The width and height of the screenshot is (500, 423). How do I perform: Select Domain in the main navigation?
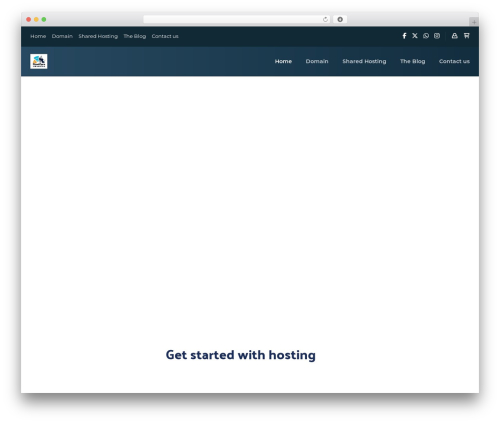(317, 61)
